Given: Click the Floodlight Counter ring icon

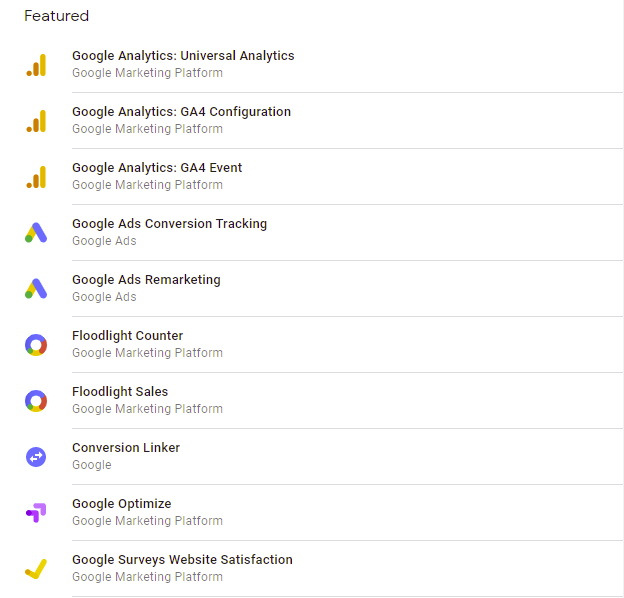Looking at the screenshot, I should (x=36, y=345).
